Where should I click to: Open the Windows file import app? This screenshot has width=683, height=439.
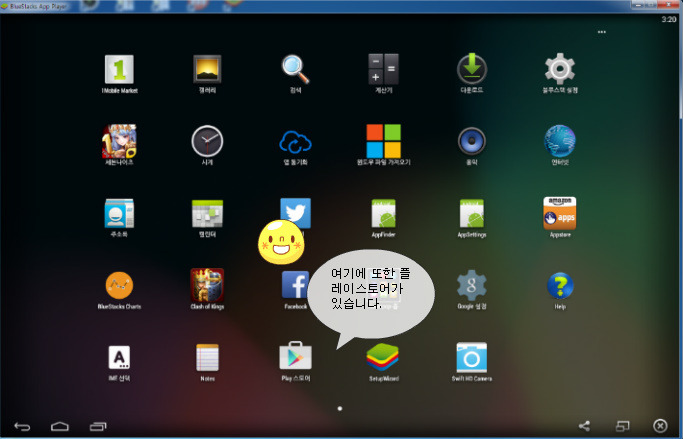tap(383, 141)
